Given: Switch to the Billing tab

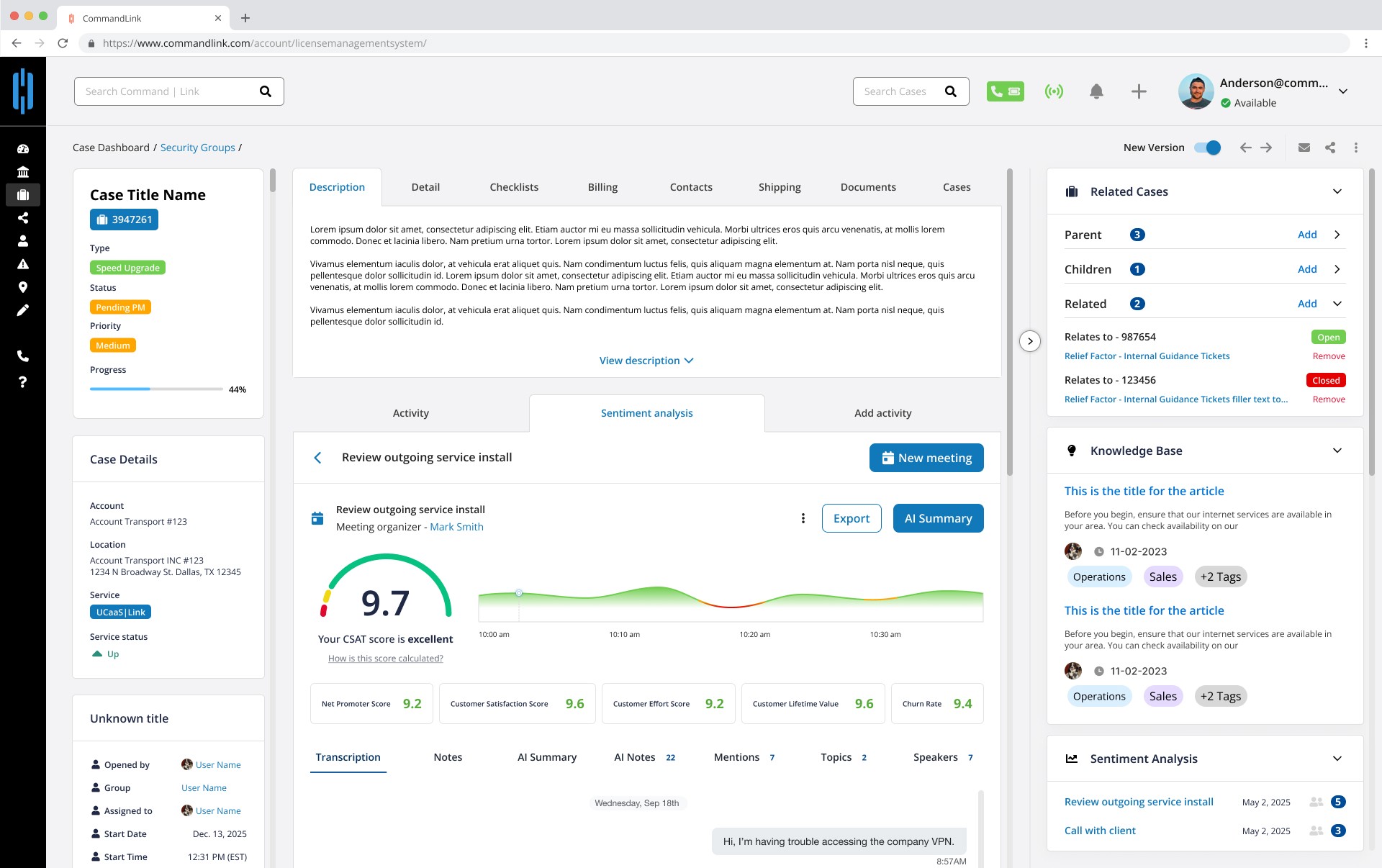Looking at the screenshot, I should 602,187.
